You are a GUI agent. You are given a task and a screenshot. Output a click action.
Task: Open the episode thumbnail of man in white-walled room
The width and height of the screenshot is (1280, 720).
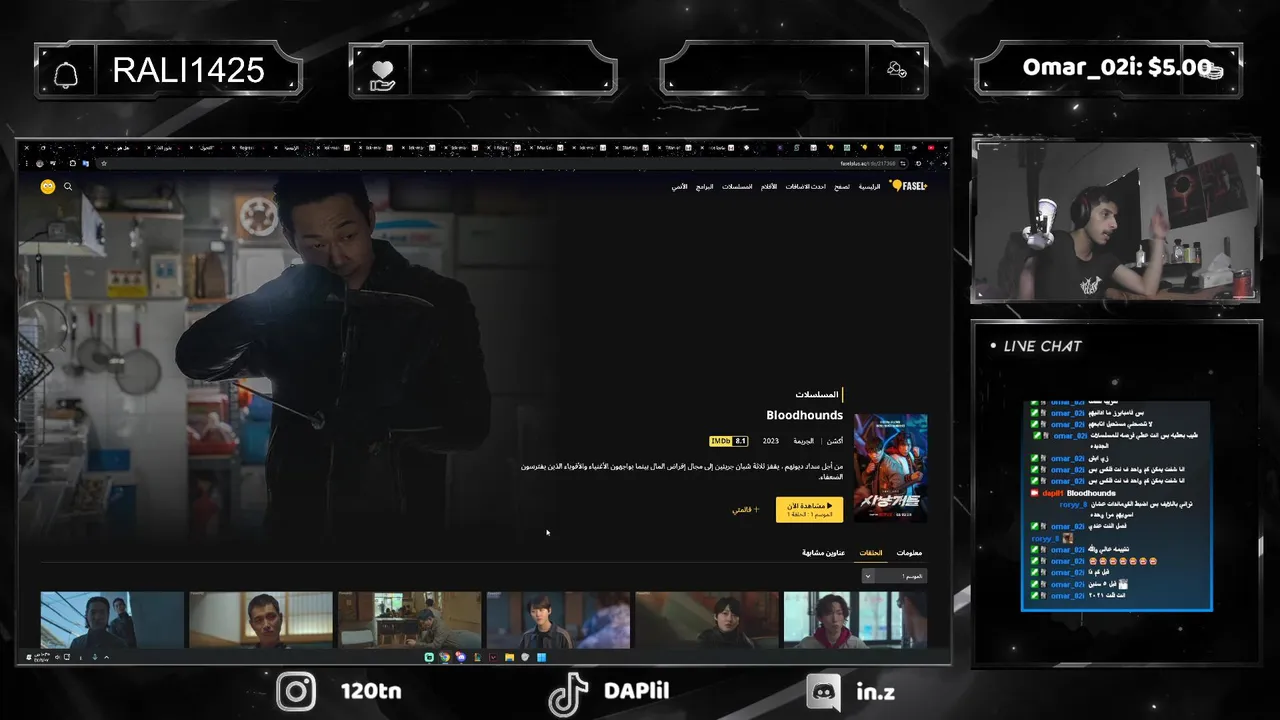[x=260, y=620]
